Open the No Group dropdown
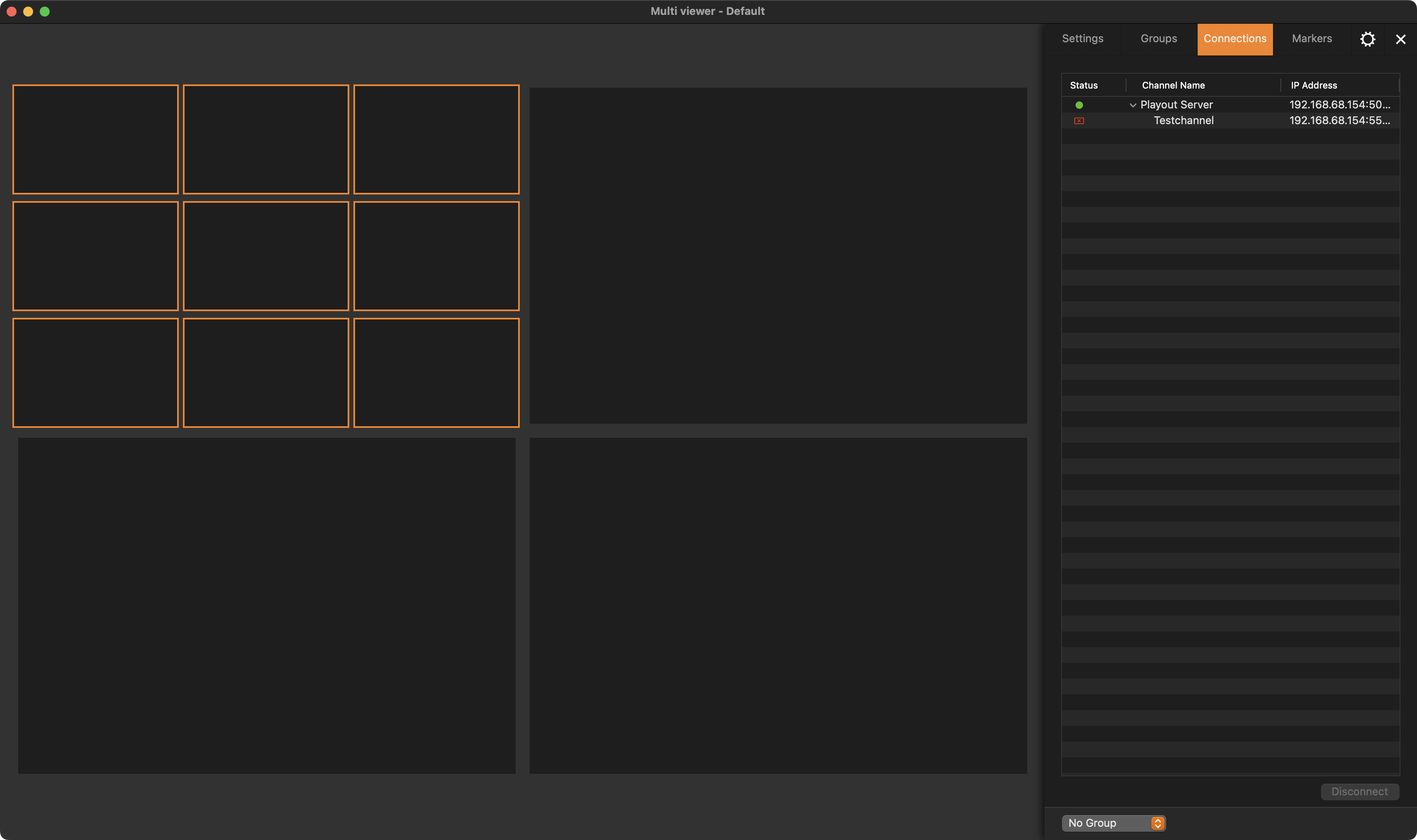 pos(1113,823)
